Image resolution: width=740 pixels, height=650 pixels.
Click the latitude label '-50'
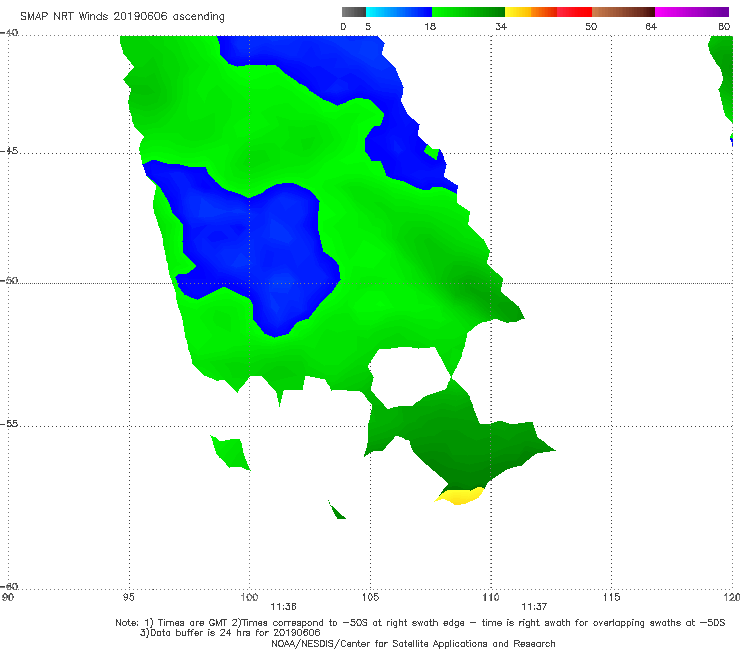click(9, 280)
